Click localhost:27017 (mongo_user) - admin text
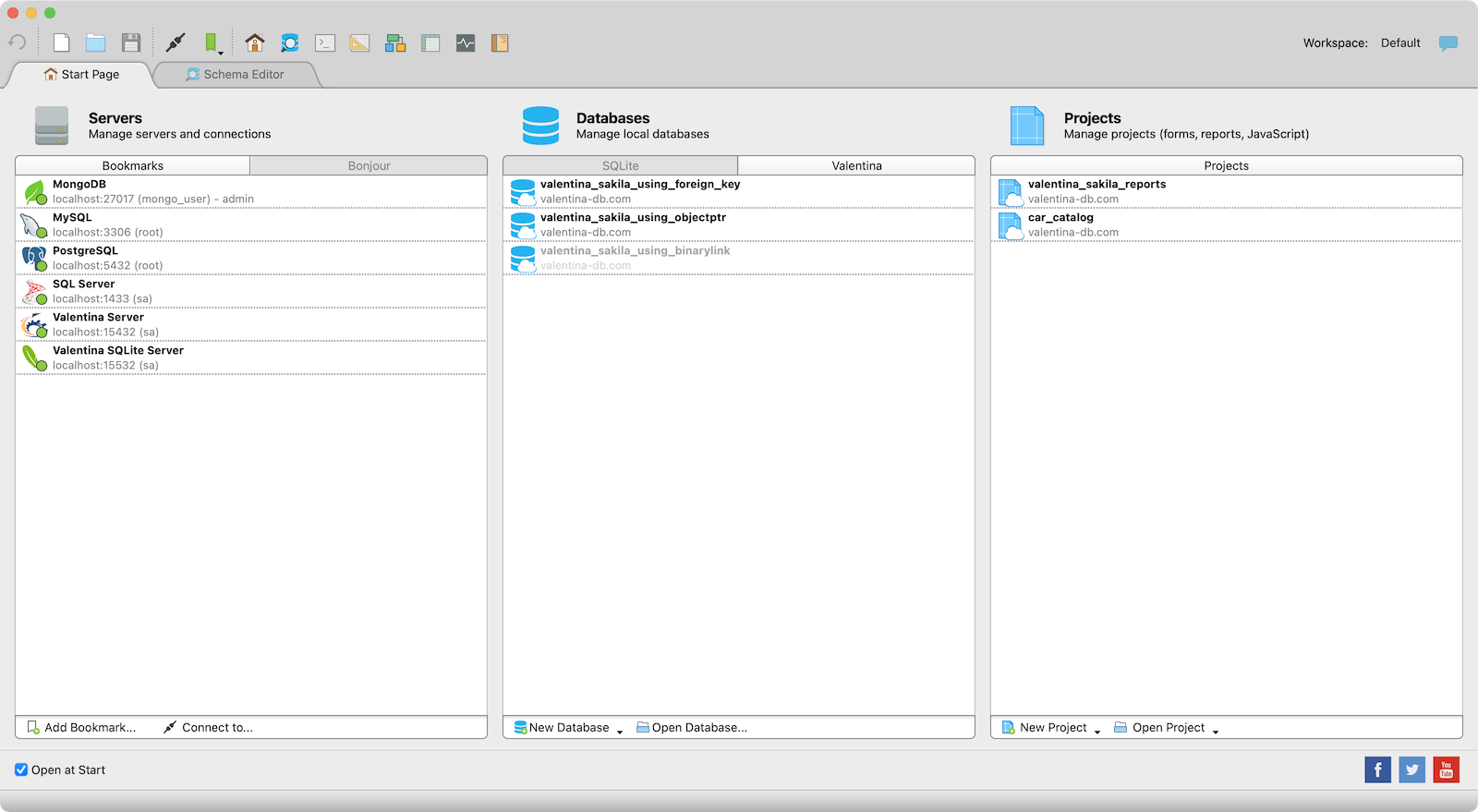Viewport: 1478px width, 812px height. [x=153, y=200]
